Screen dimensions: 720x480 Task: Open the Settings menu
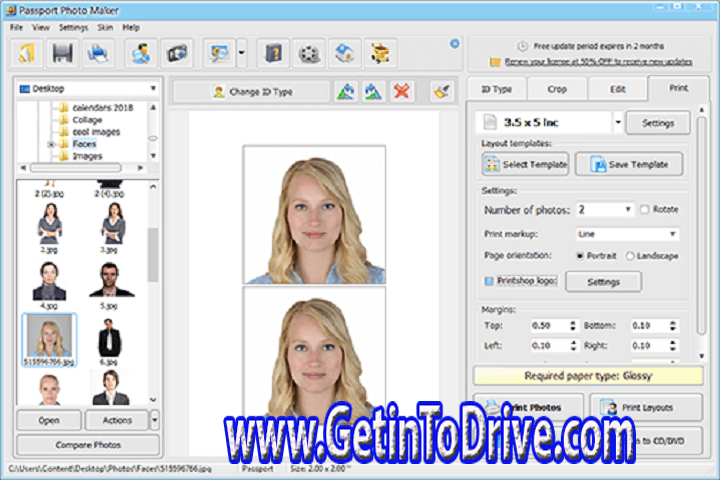(x=73, y=28)
